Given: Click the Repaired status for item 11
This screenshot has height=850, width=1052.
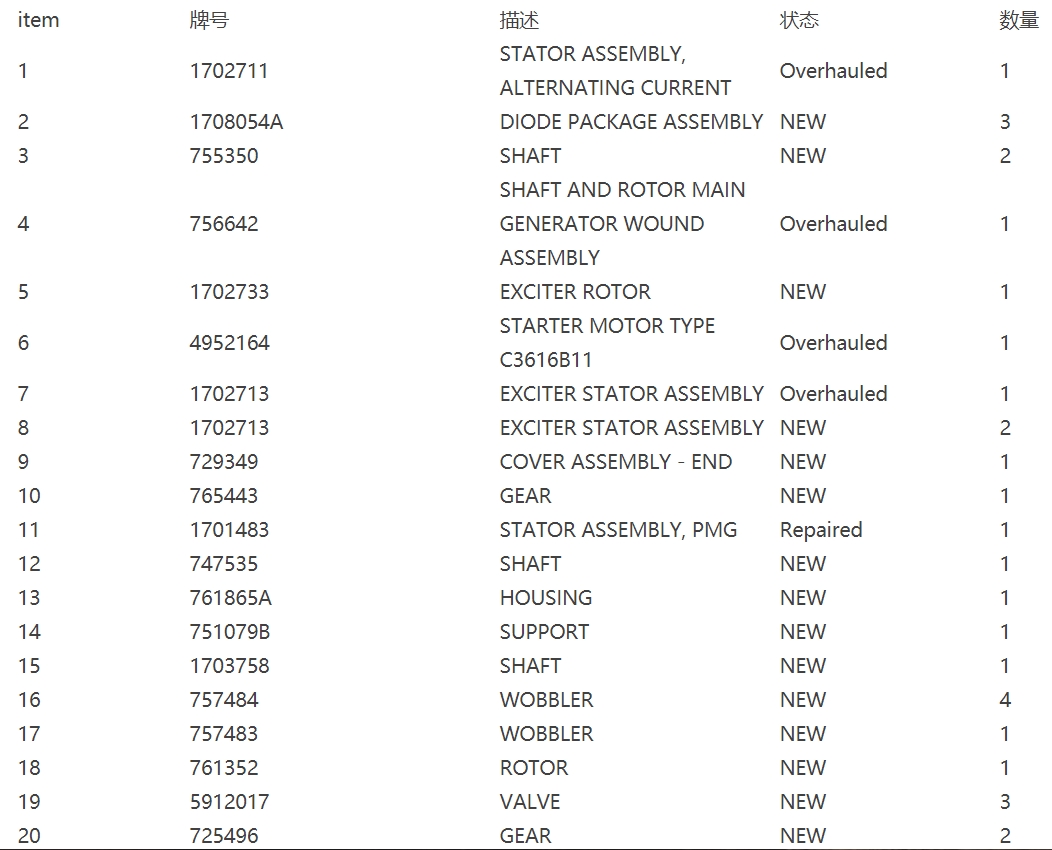Looking at the screenshot, I should [x=821, y=530].
